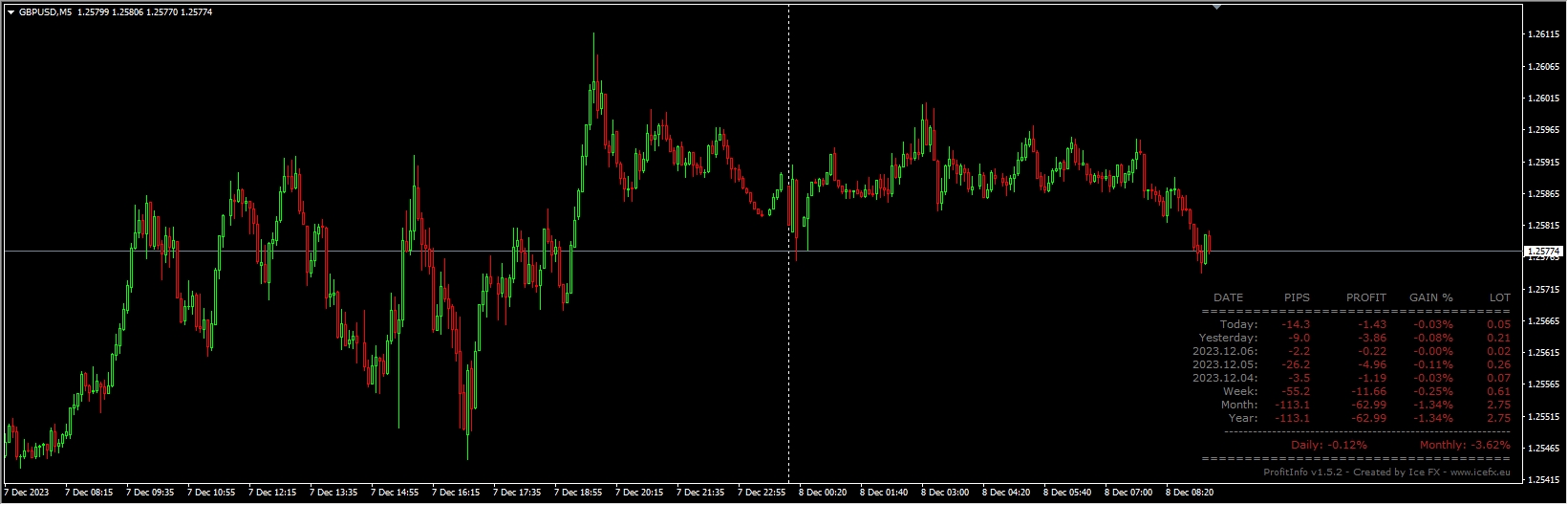Click the chart shift triangle marker at top
1568x505 pixels.
(x=1216, y=7)
